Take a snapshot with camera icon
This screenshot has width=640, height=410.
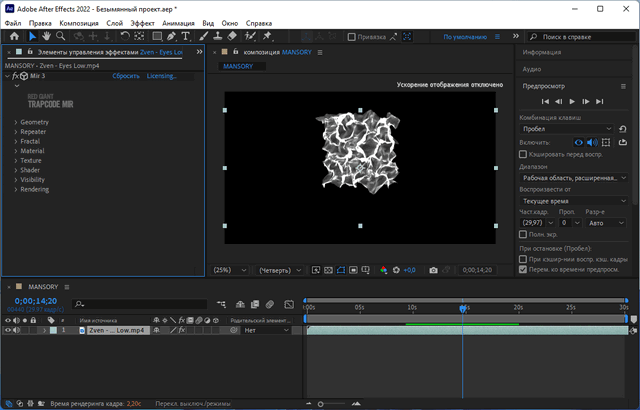(433, 270)
